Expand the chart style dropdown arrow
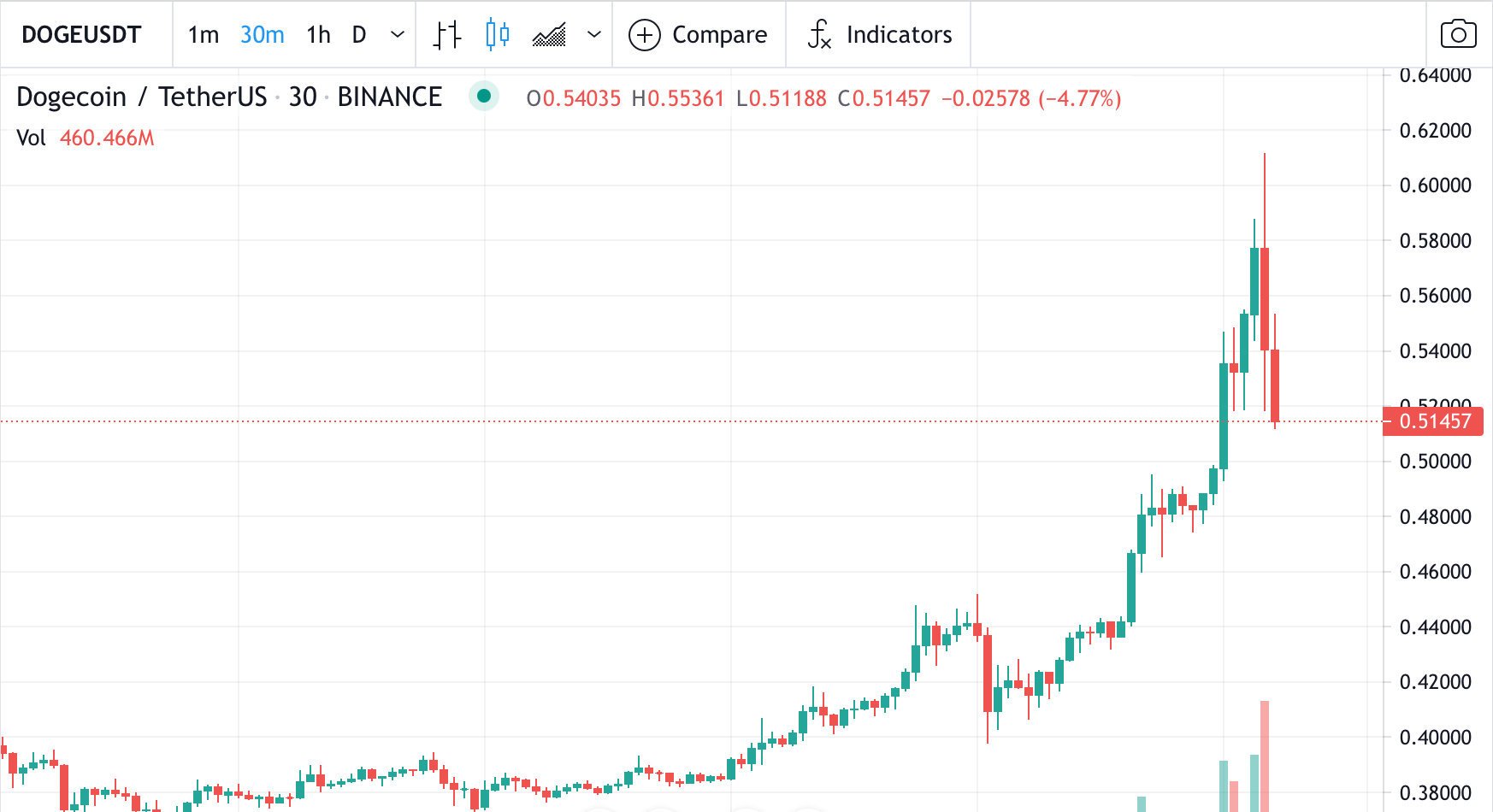Image resolution: width=1493 pixels, height=812 pixels. [594, 35]
